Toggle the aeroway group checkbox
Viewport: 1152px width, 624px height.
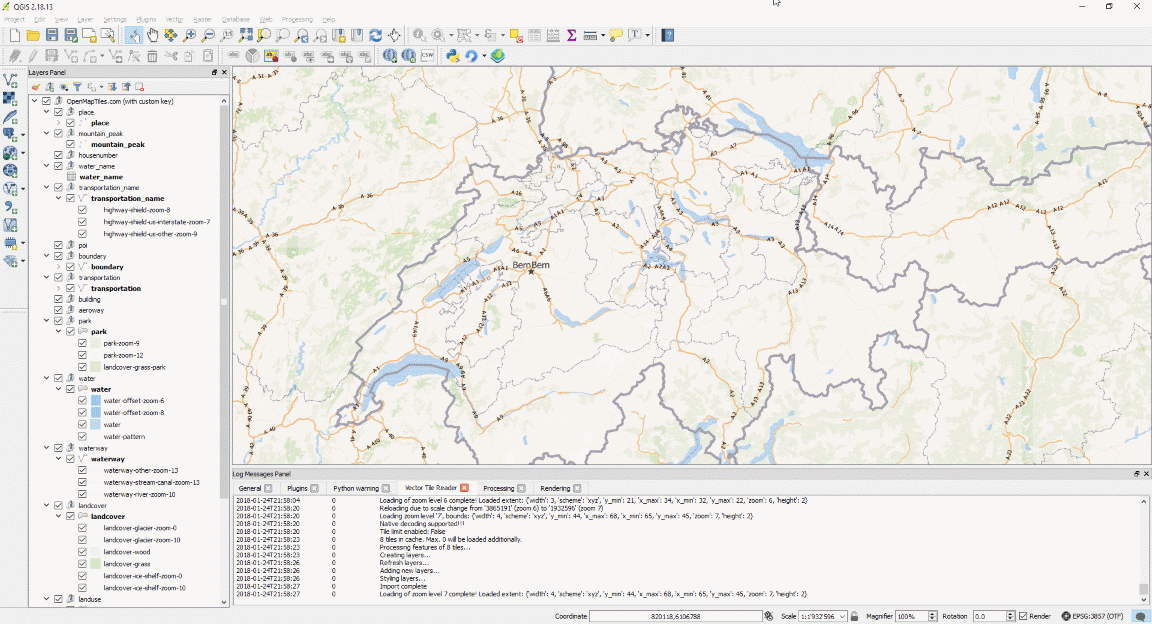click(x=58, y=310)
